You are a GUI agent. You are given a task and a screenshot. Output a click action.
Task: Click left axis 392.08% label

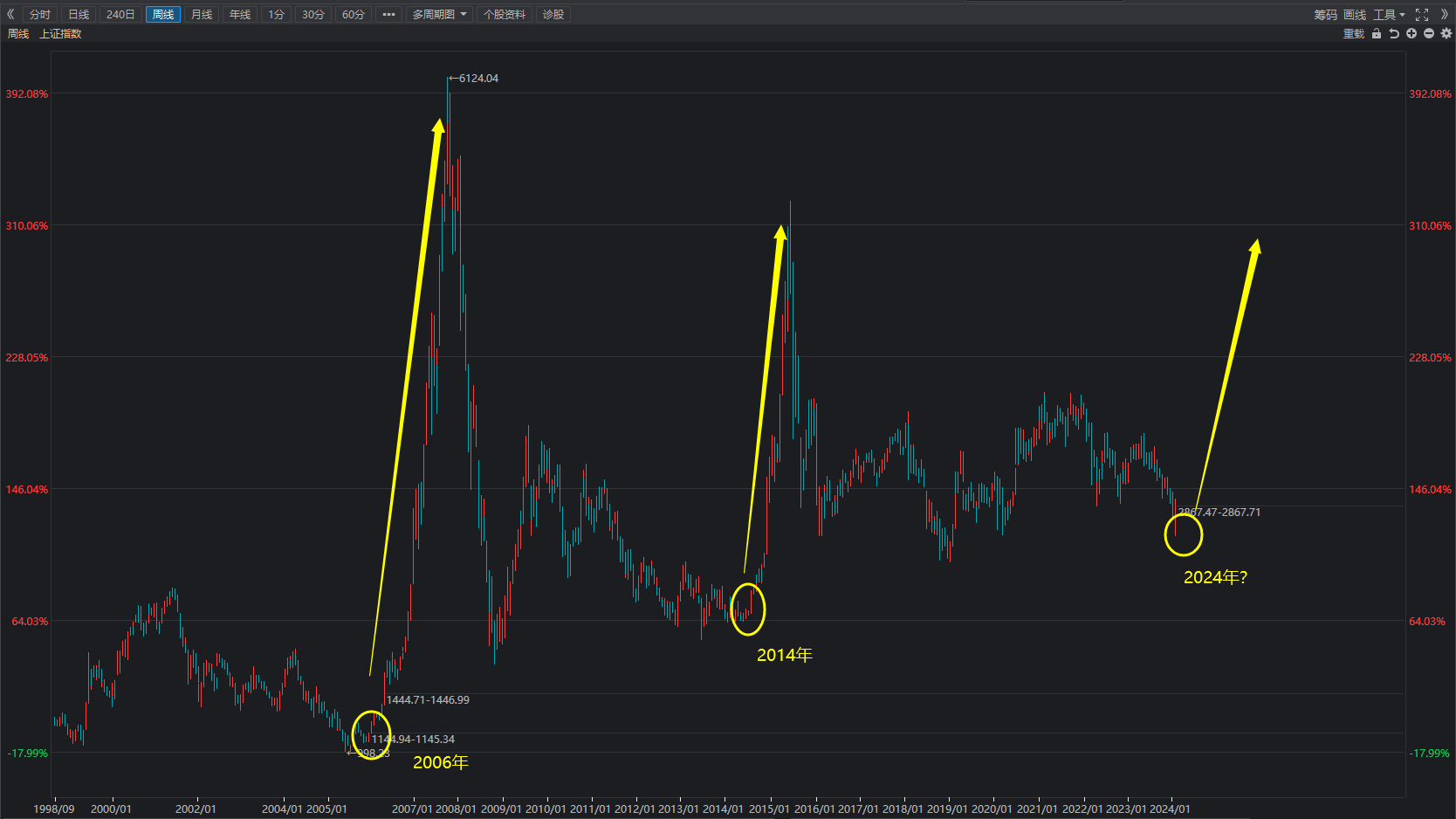point(27,94)
